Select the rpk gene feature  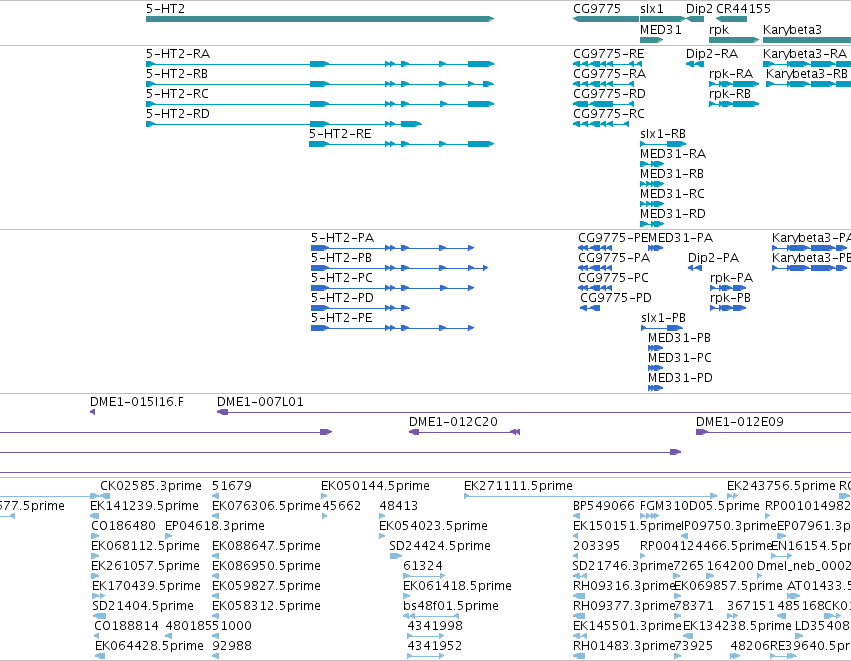click(x=734, y=40)
